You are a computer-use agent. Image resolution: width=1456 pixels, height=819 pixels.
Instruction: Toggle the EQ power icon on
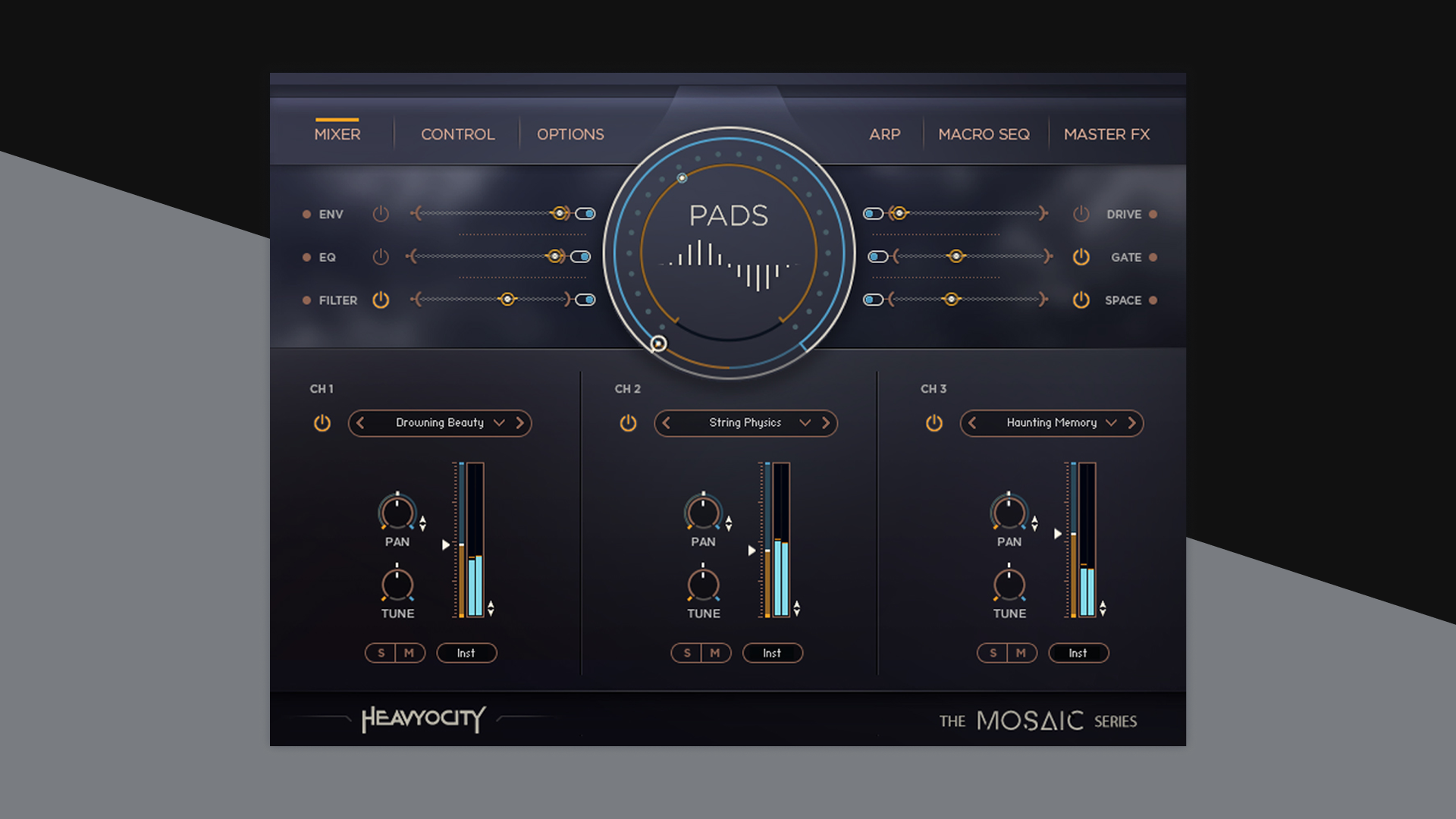381,257
